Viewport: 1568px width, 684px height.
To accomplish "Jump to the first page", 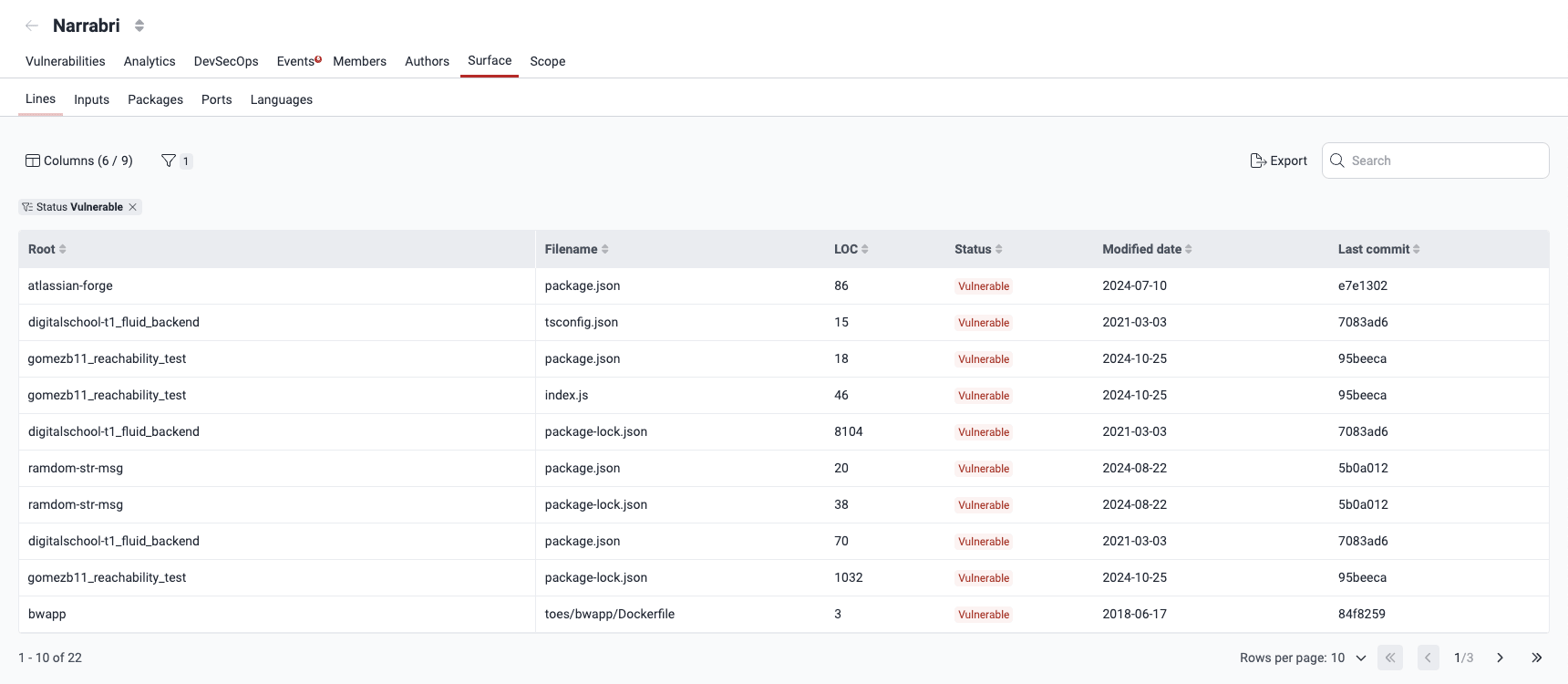I will click(x=1390, y=658).
